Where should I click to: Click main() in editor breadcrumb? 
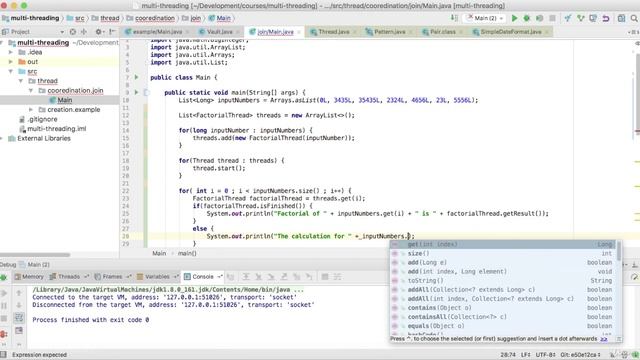coord(187,253)
